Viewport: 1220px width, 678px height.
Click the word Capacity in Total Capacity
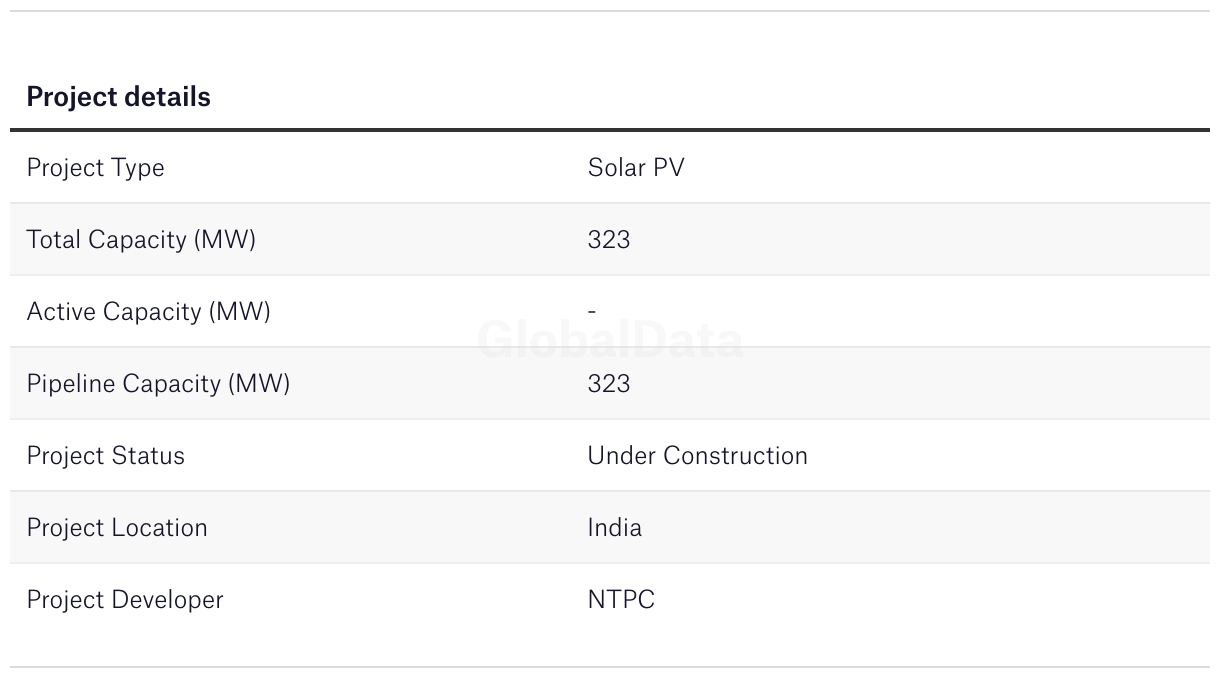point(138,240)
